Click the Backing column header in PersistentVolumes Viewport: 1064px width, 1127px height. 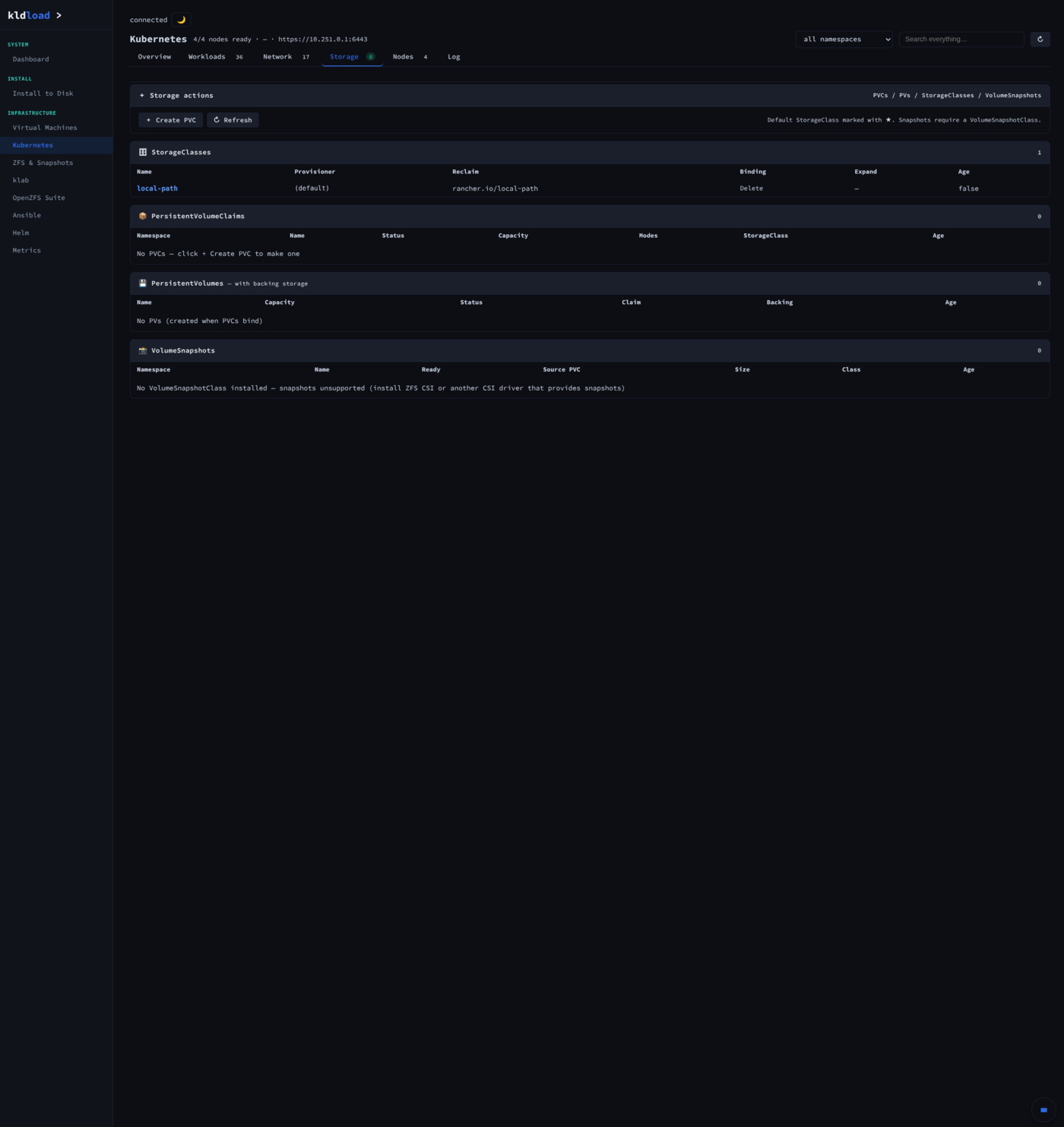tap(779, 302)
